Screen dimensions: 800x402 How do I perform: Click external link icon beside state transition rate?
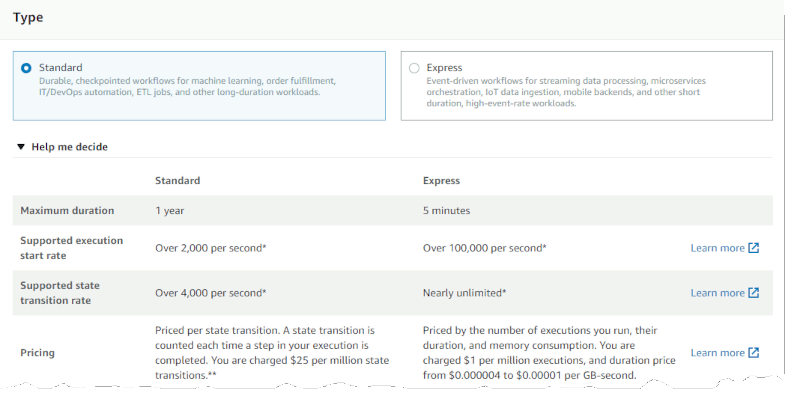[754, 293]
